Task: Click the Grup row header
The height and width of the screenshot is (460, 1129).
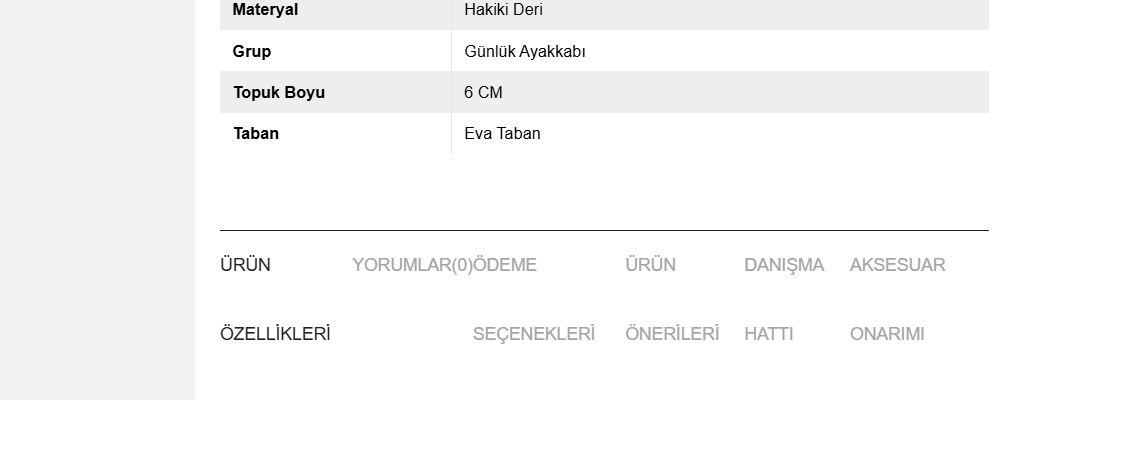Action: [252, 52]
